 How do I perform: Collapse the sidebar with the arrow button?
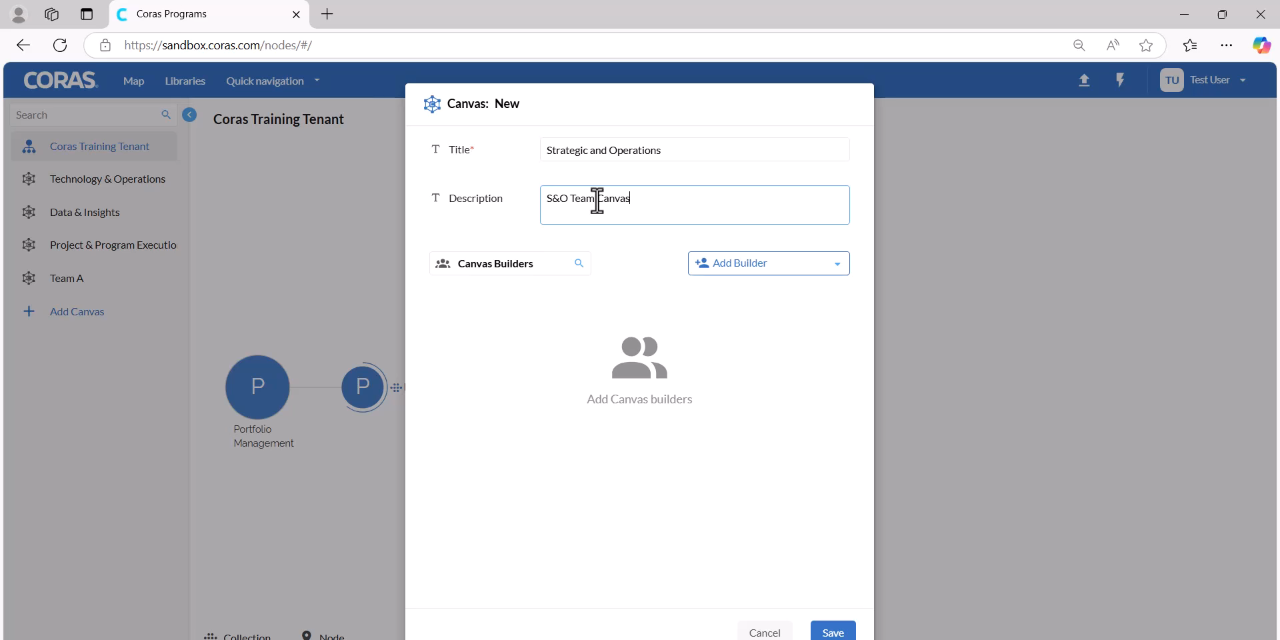click(x=189, y=115)
